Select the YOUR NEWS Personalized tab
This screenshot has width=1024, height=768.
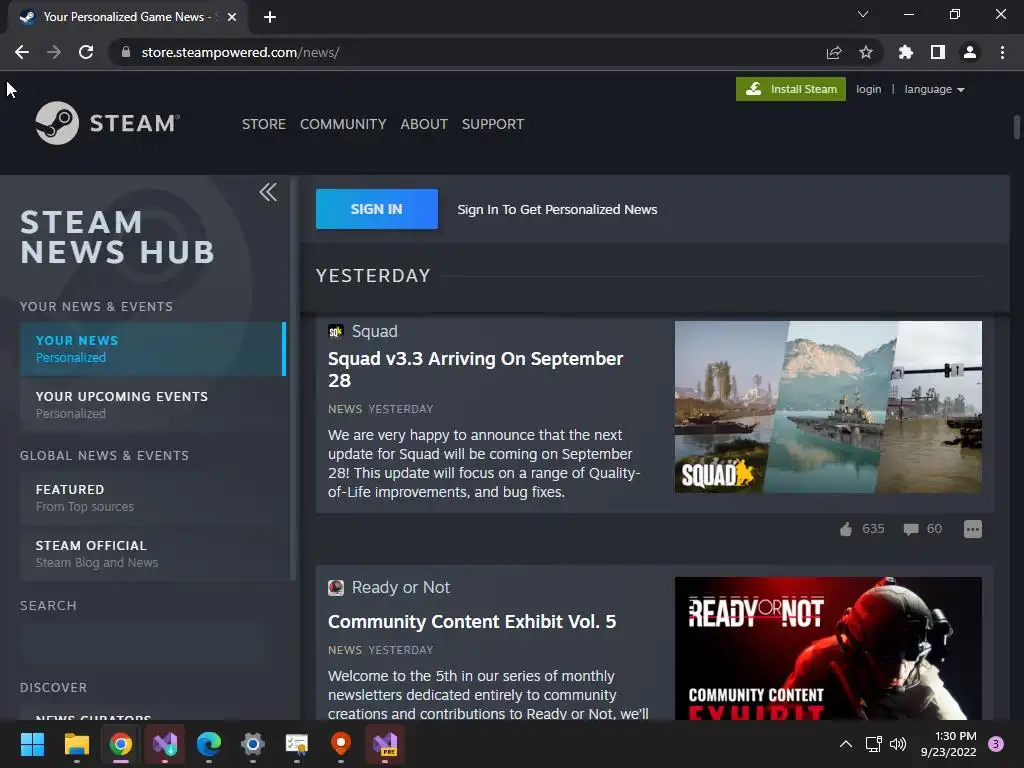[x=153, y=349]
